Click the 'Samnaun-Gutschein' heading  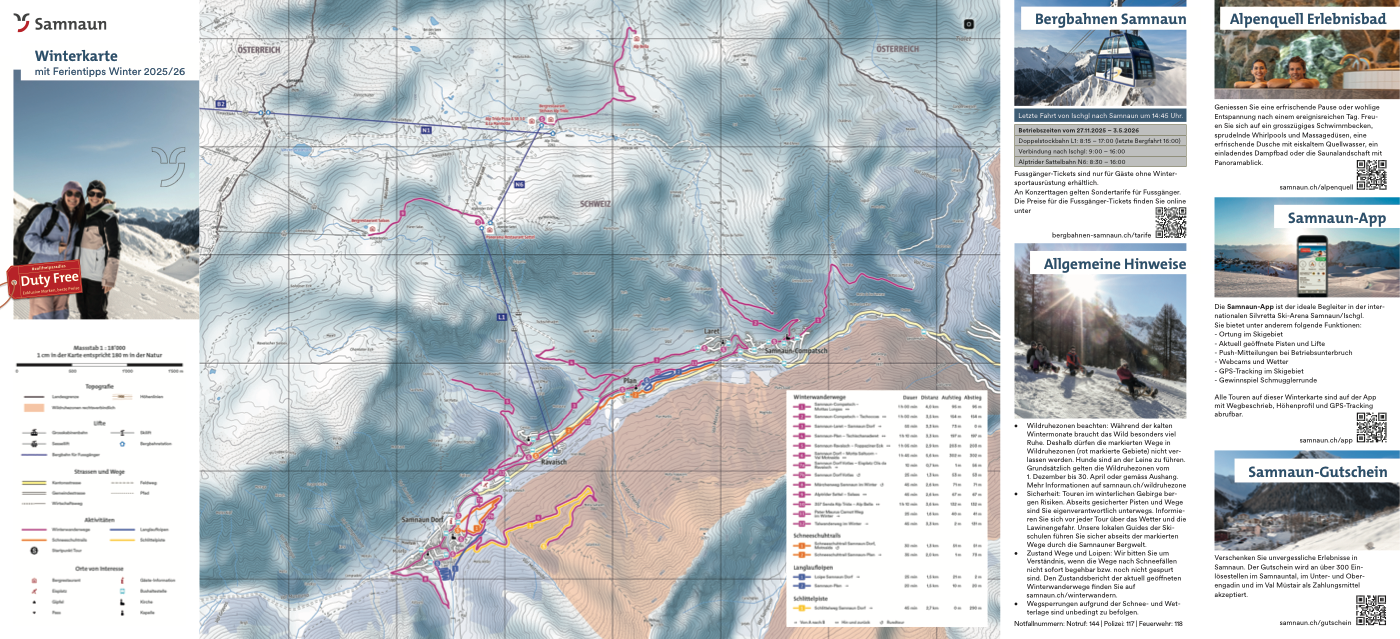[x=1317, y=472]
